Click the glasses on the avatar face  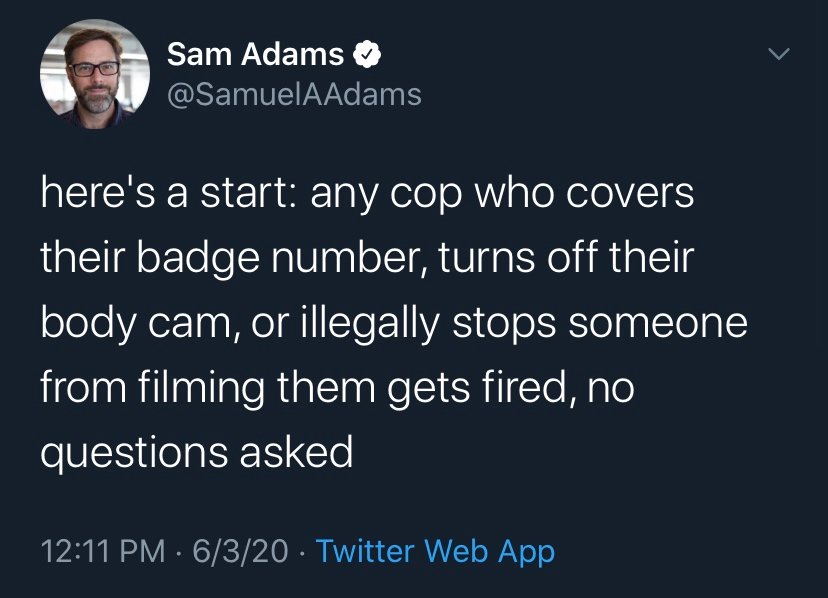[x=95, y=69]
